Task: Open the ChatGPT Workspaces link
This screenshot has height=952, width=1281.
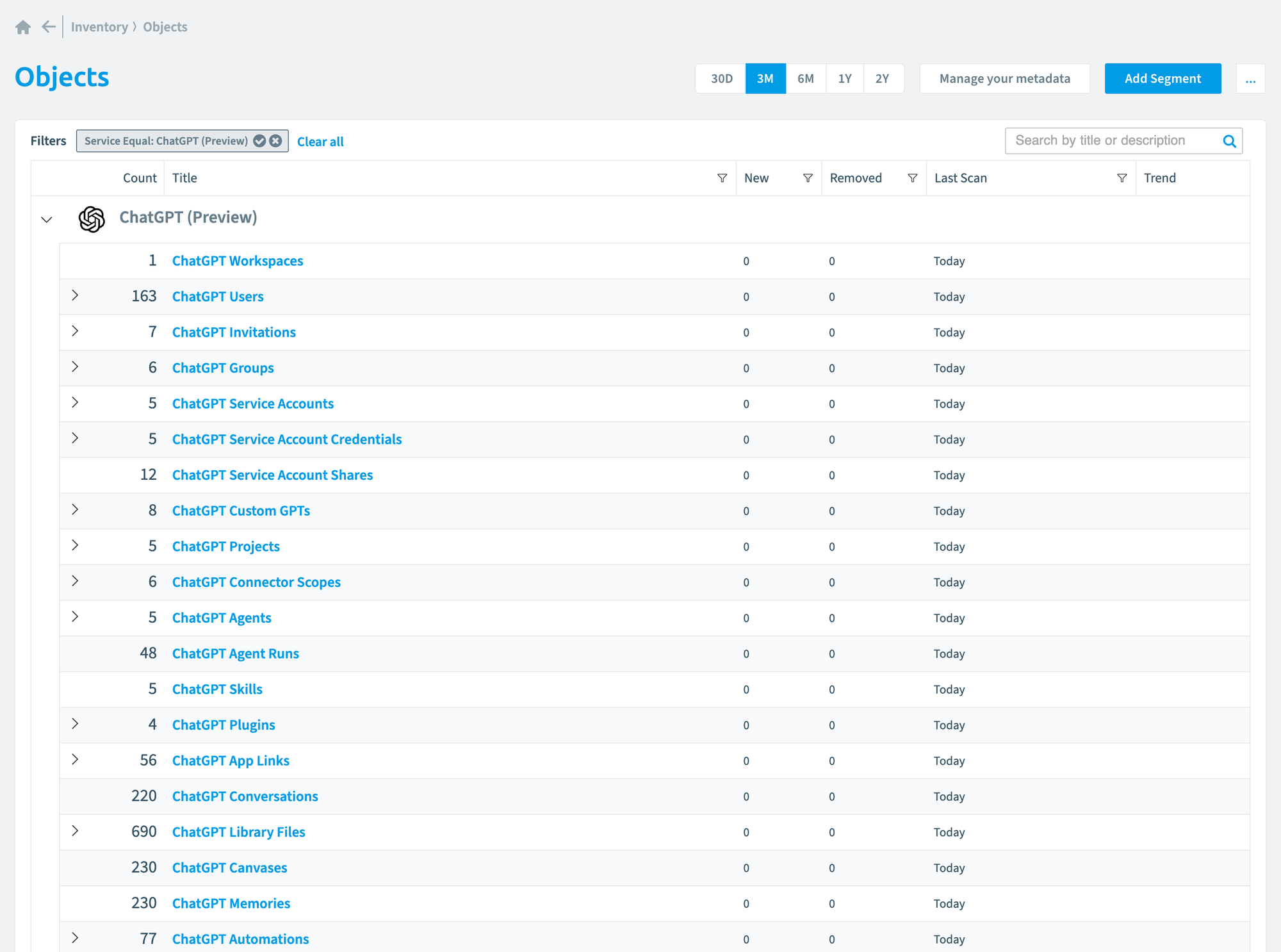Action: coord(238,261)
